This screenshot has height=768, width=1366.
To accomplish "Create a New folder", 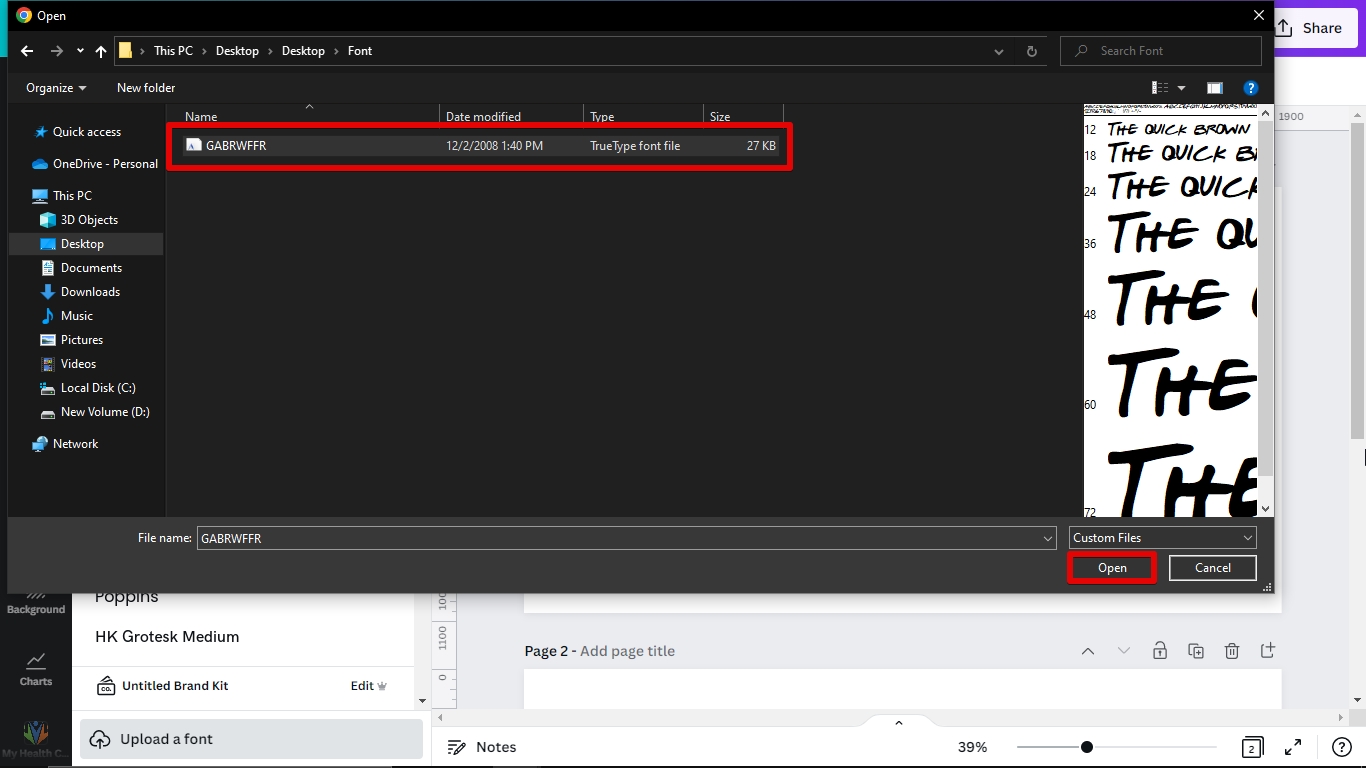I will coord(146,88).
